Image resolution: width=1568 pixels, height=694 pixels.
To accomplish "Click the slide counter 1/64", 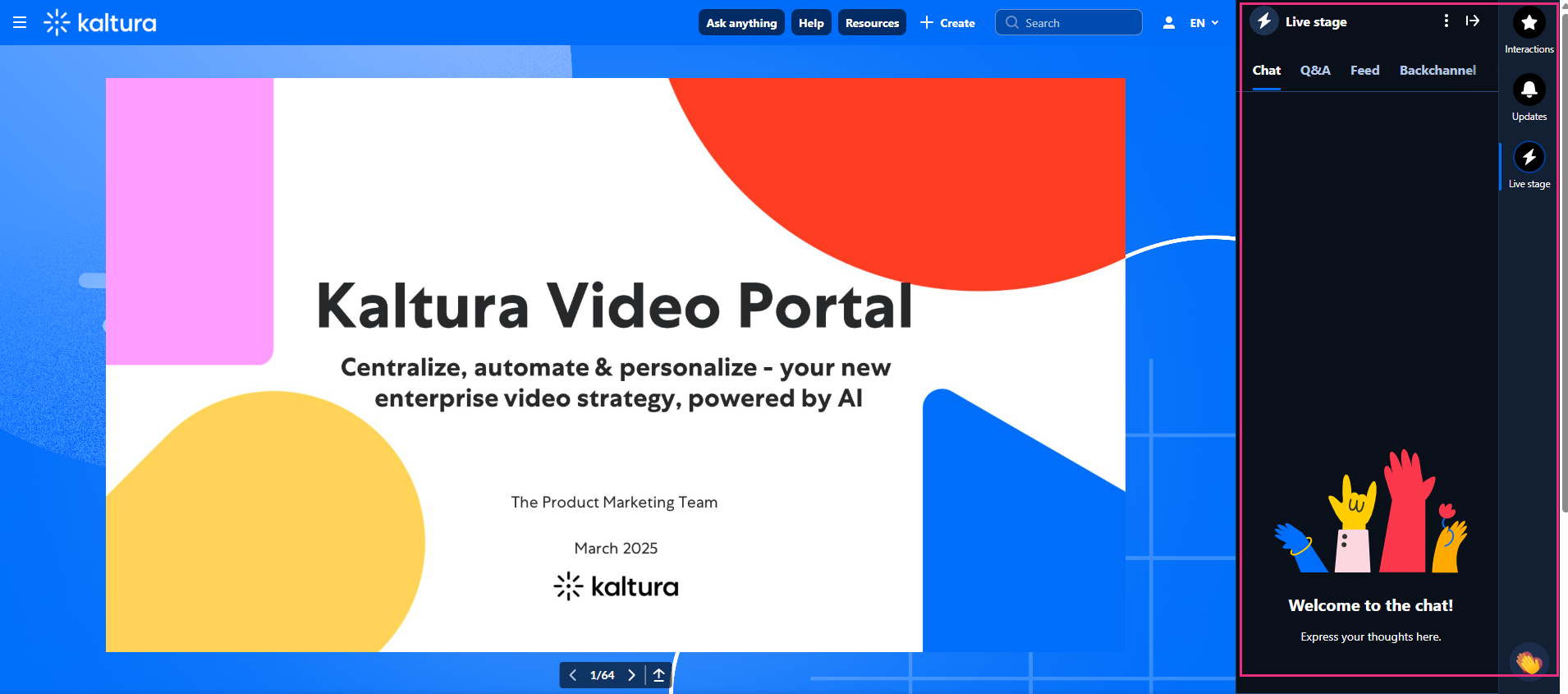I will click(602, 675).
